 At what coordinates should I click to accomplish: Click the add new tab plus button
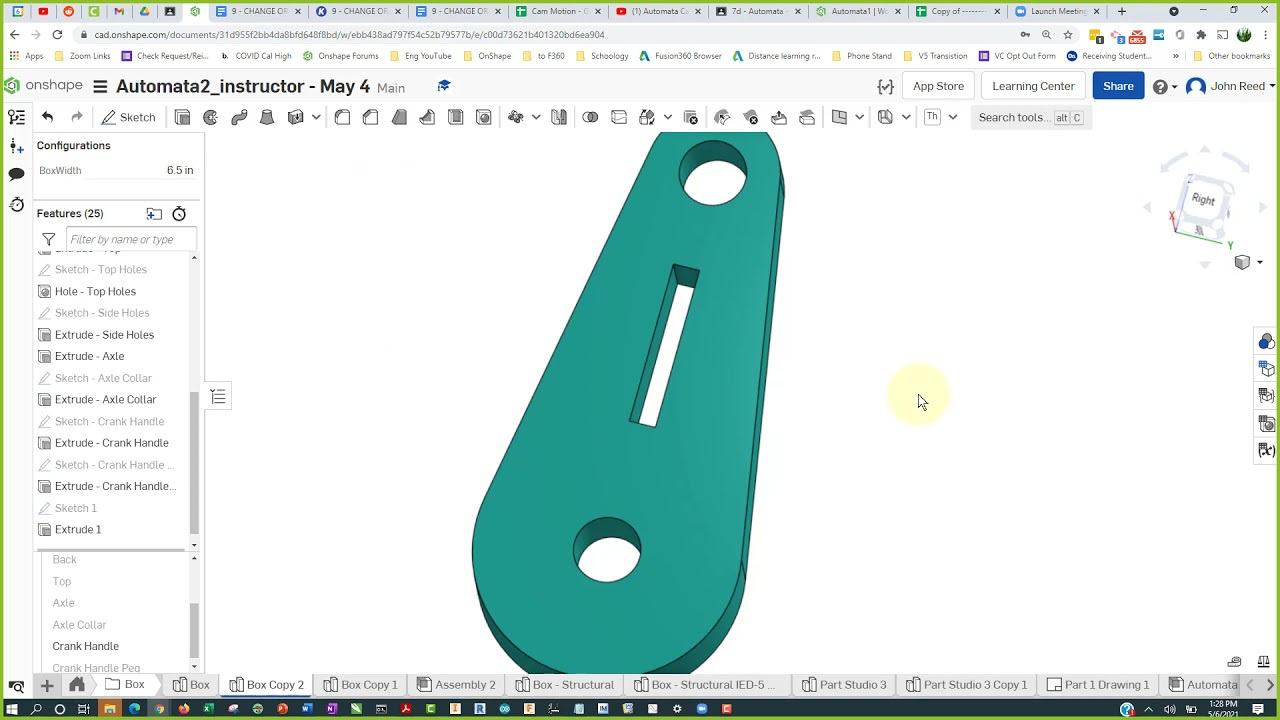[47, 685]
